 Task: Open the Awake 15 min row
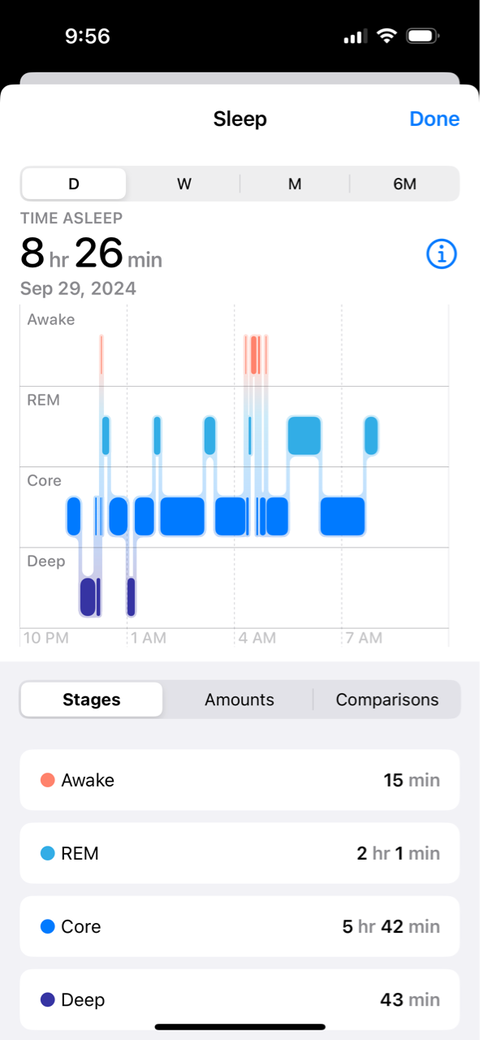[239, 780]
